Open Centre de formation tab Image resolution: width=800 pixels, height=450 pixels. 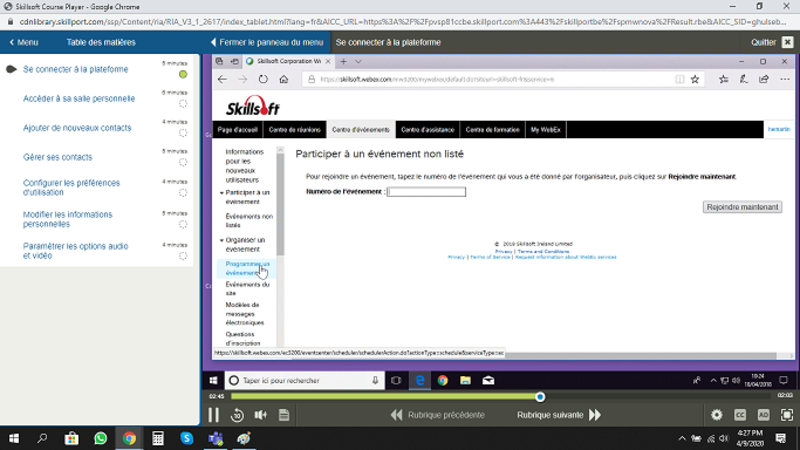click(492, 130)
